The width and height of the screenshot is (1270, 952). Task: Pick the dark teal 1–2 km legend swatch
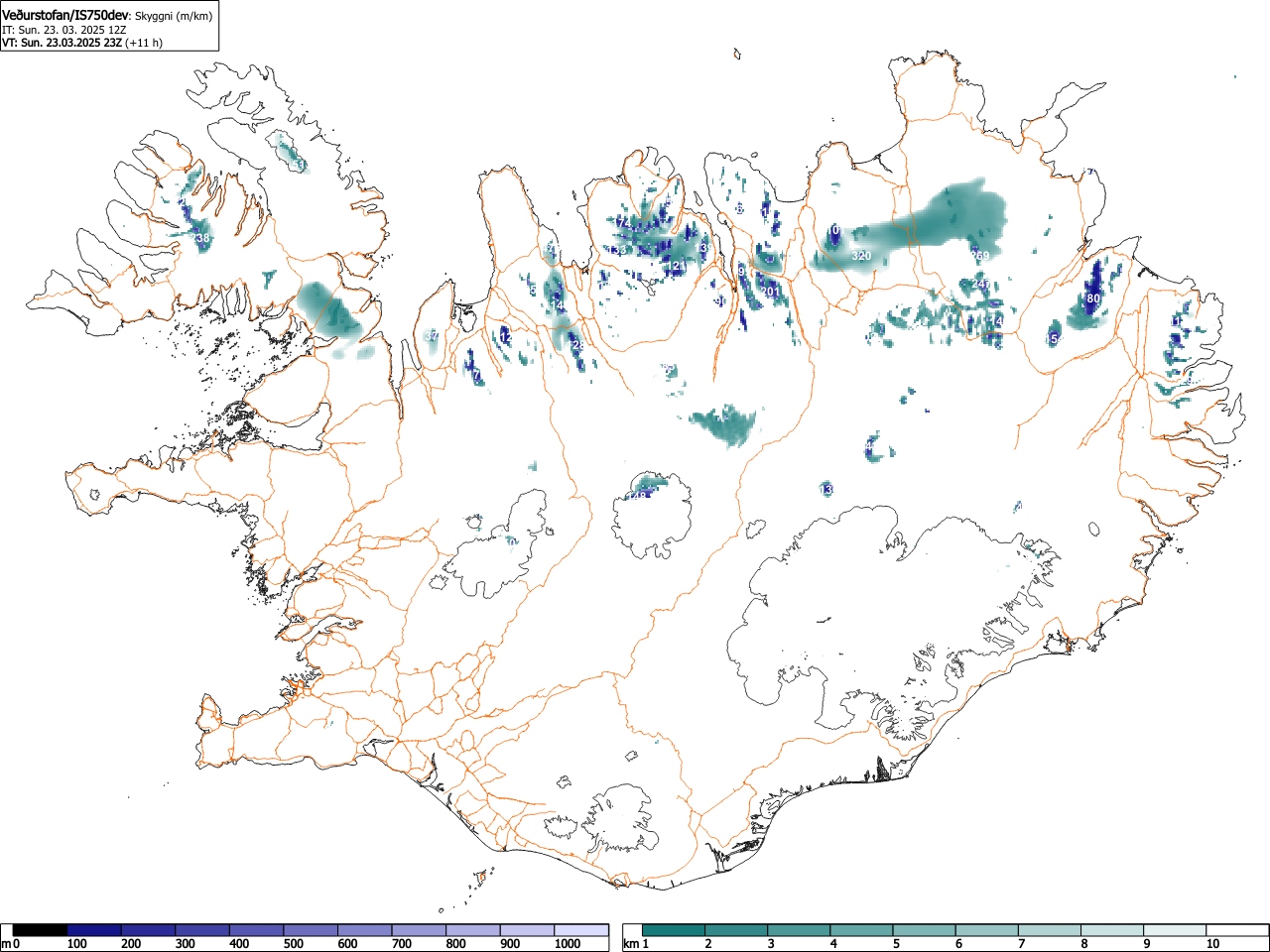tap(674, 930)
